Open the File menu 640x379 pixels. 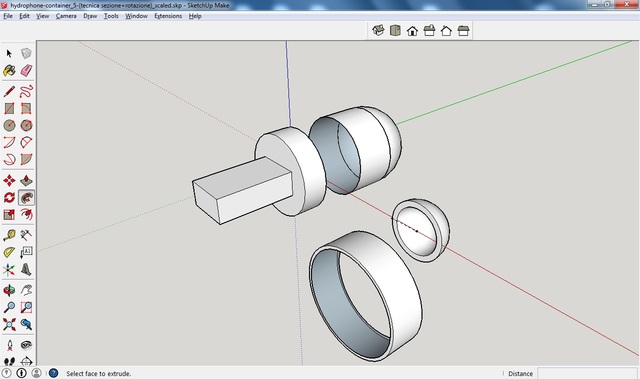pos(8,16)
